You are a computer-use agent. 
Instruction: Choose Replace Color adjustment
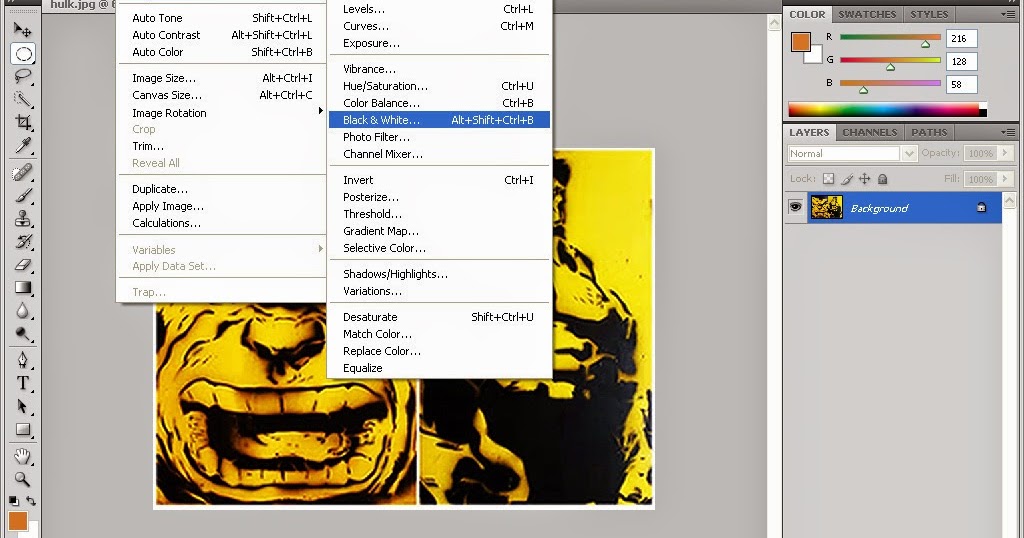[439, 351]
